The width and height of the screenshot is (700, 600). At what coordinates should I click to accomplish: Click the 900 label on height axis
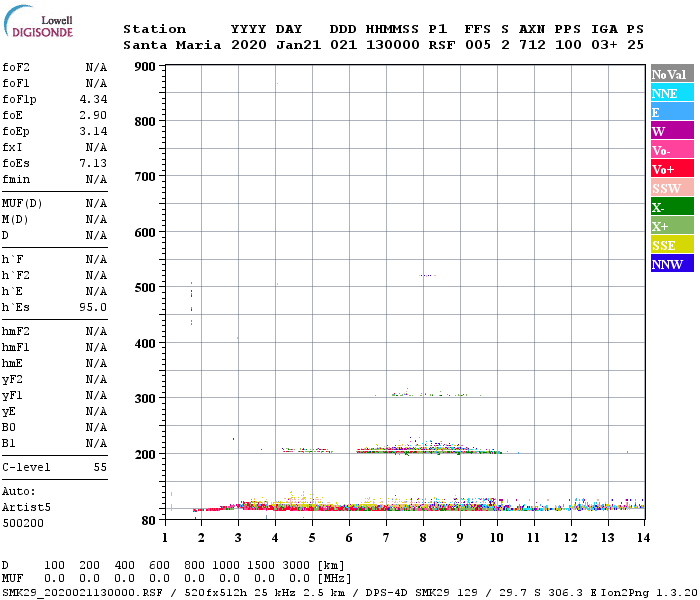click(144, 67)
